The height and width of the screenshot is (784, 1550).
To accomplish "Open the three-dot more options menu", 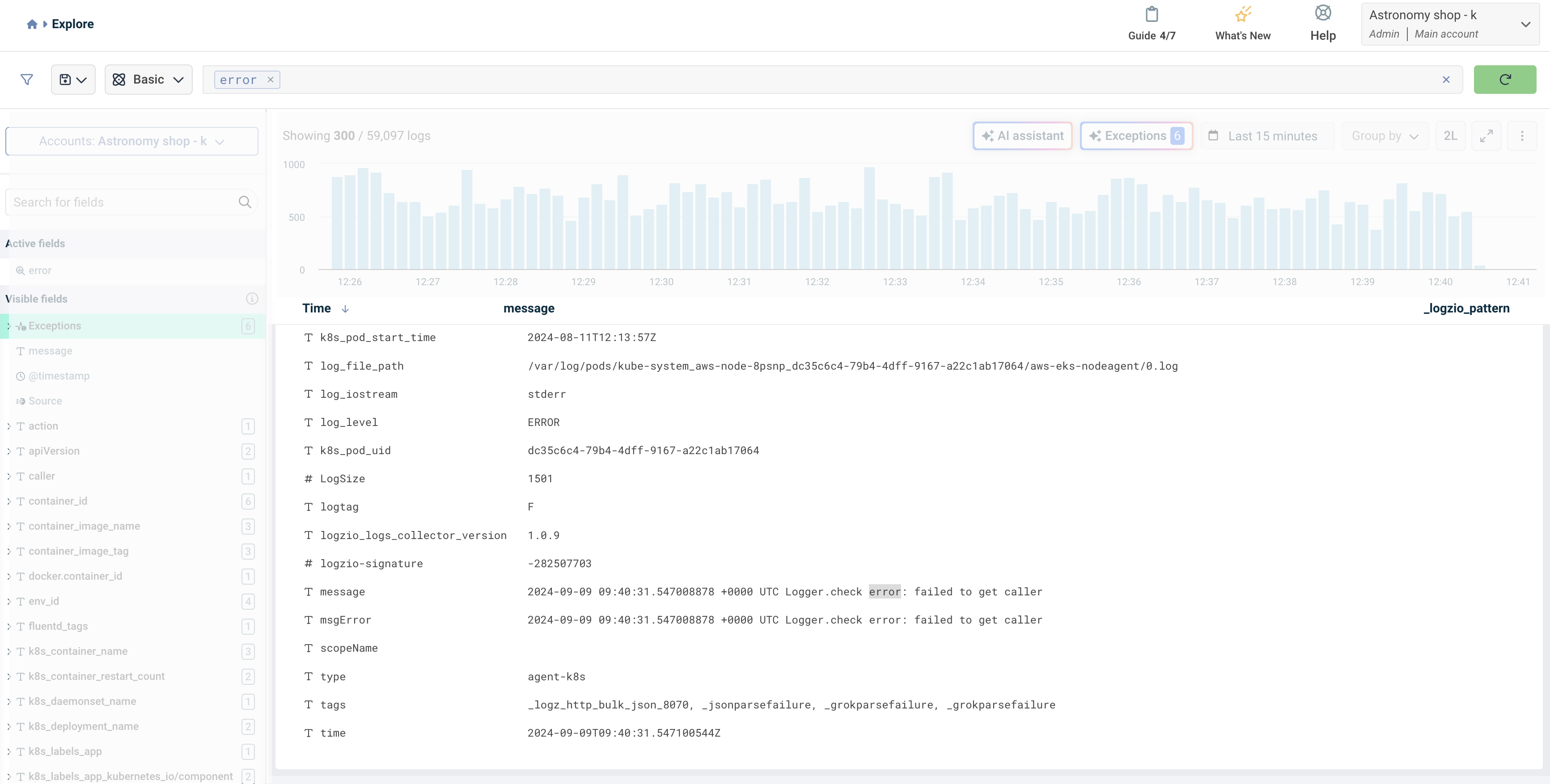I will click(1522, 136).
